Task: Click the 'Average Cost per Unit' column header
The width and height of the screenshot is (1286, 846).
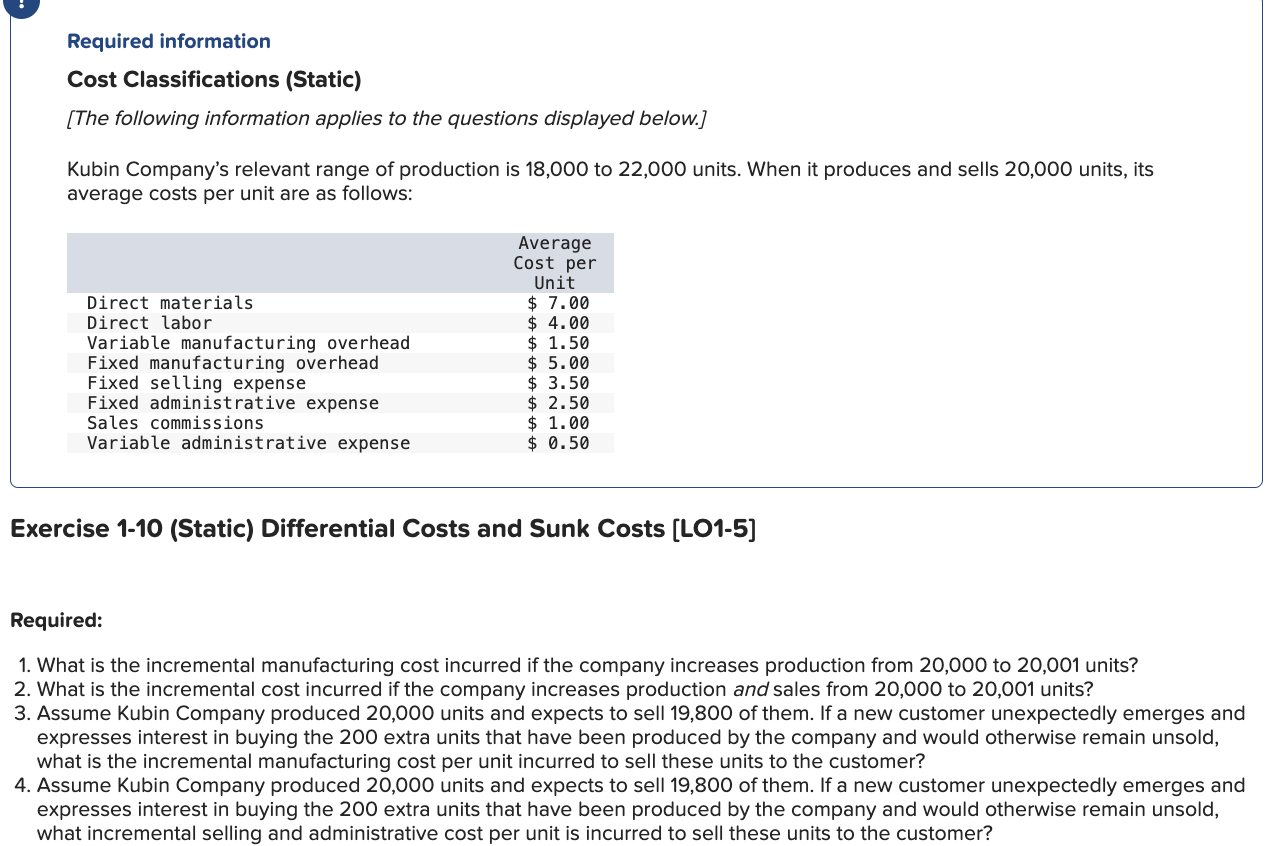Action: click(x=555, y=263)
